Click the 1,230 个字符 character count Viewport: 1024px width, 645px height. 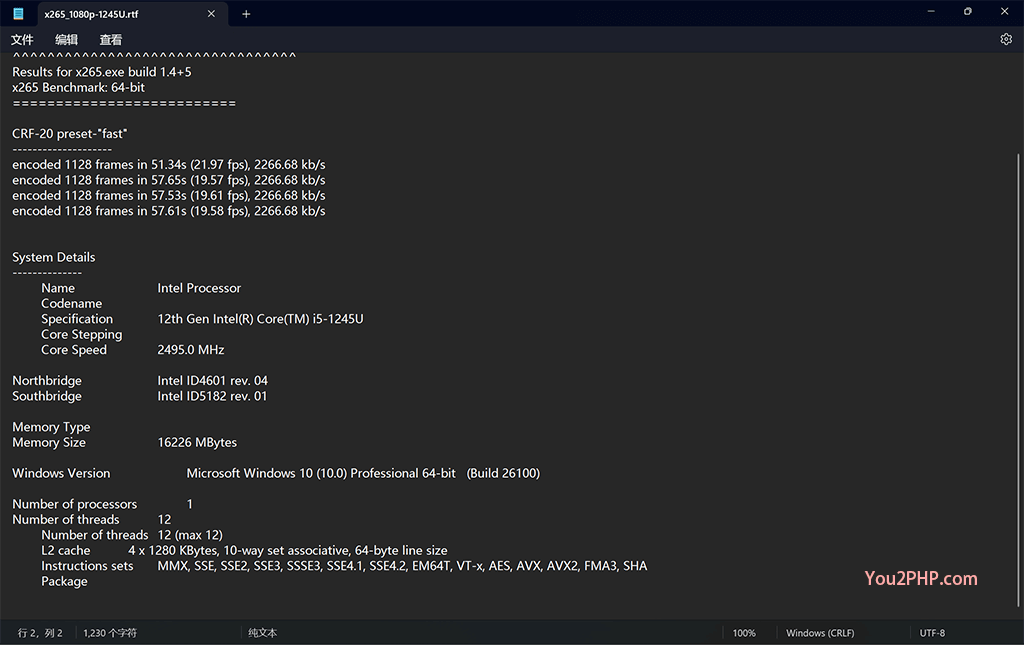pyautogui.click(x=110, y=633)
